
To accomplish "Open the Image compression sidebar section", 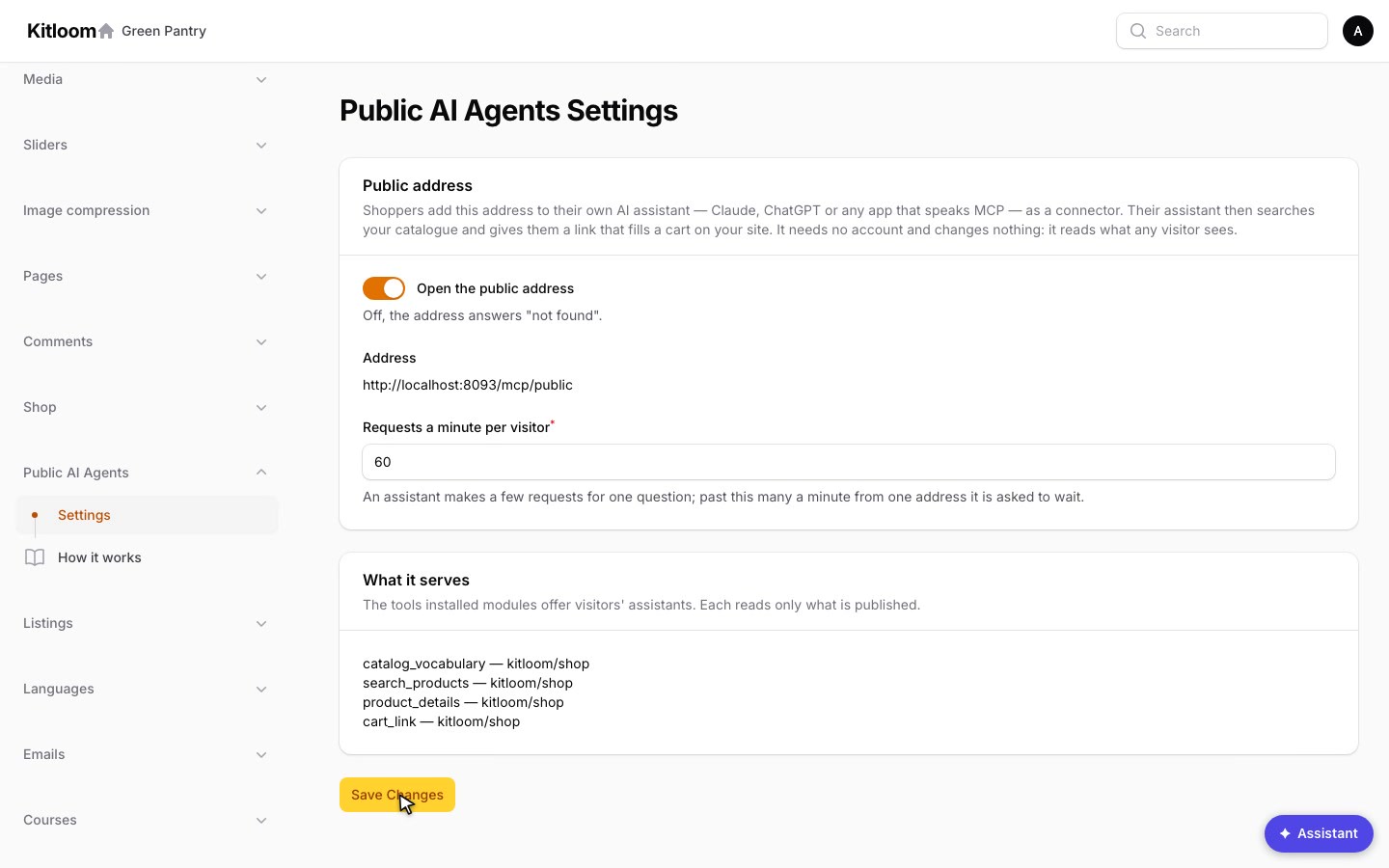I will (147, 210).
